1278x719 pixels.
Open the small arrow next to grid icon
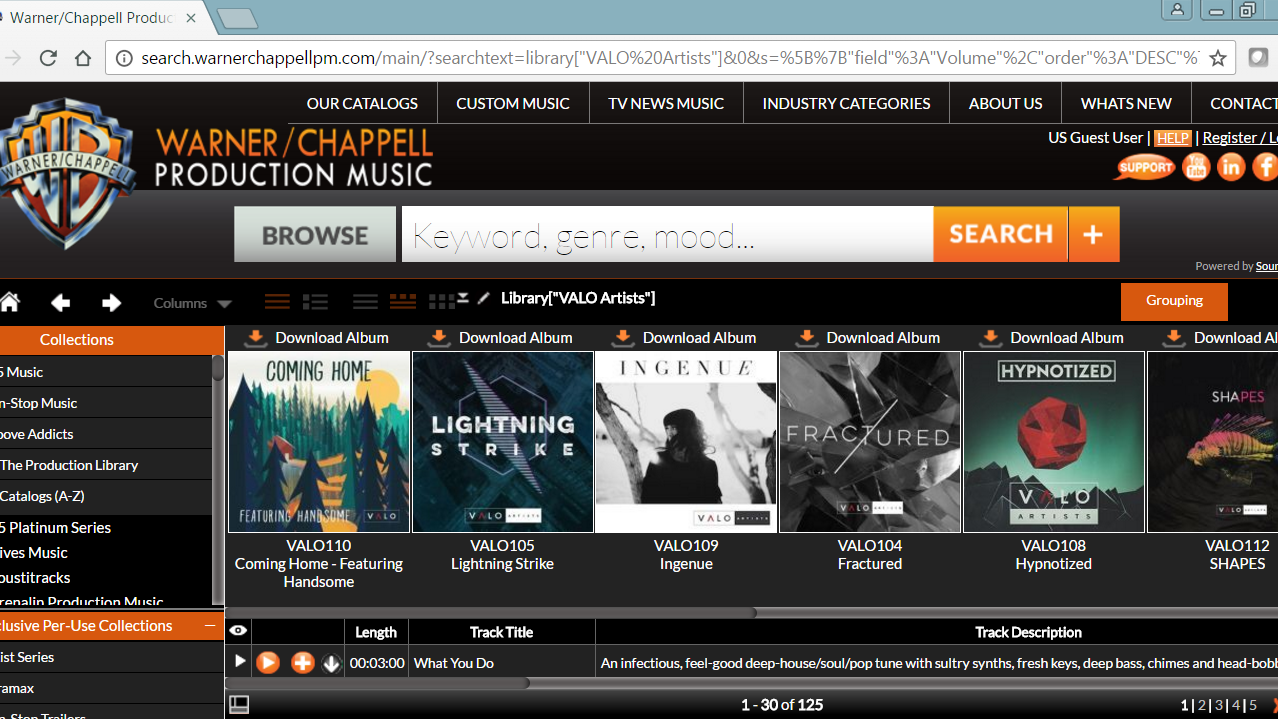click(x=463, y=297)
